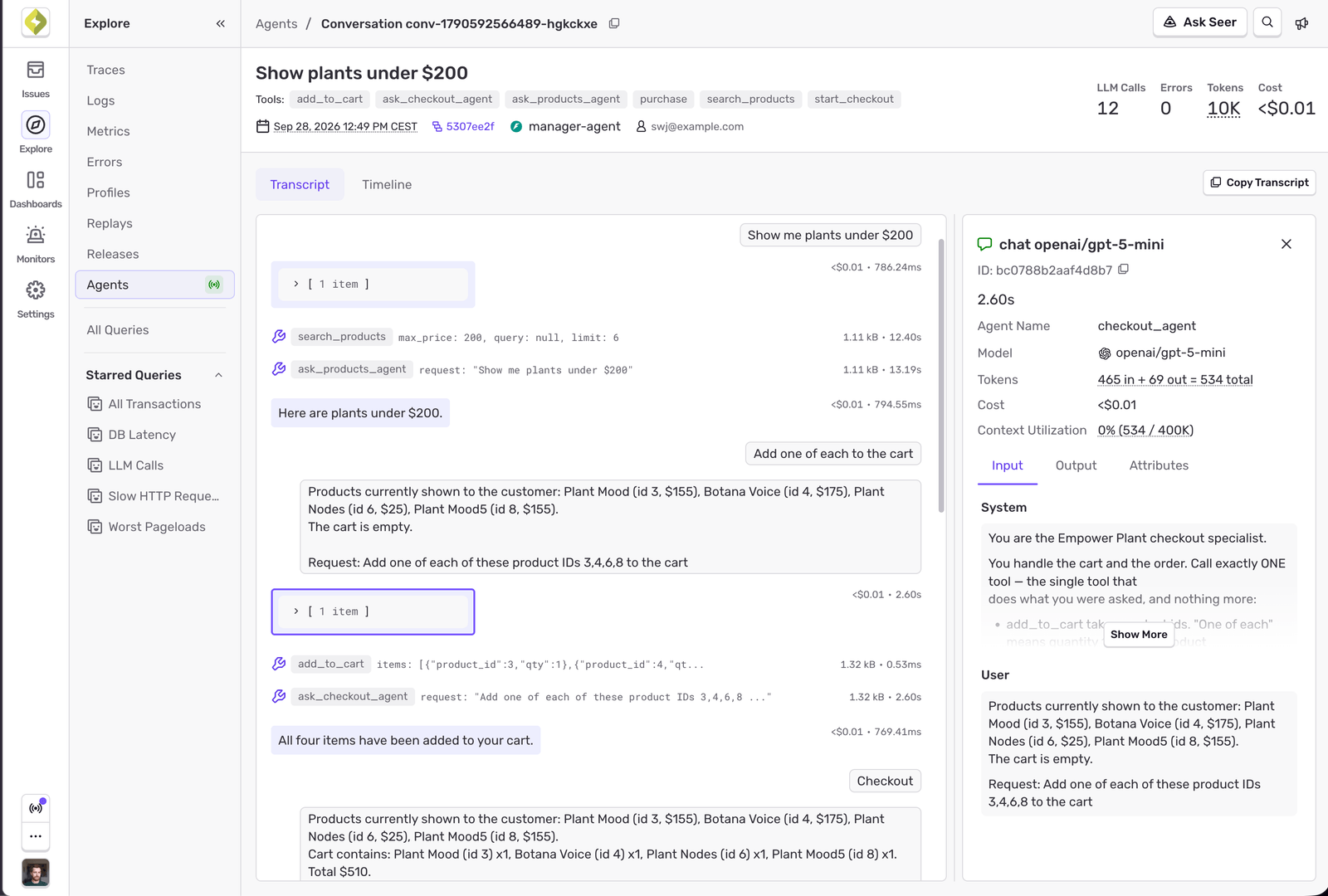The height and width of the screenshot is (896, 1328).
Task: Open Replays in the Explore menu
Action: pos(110,223)
